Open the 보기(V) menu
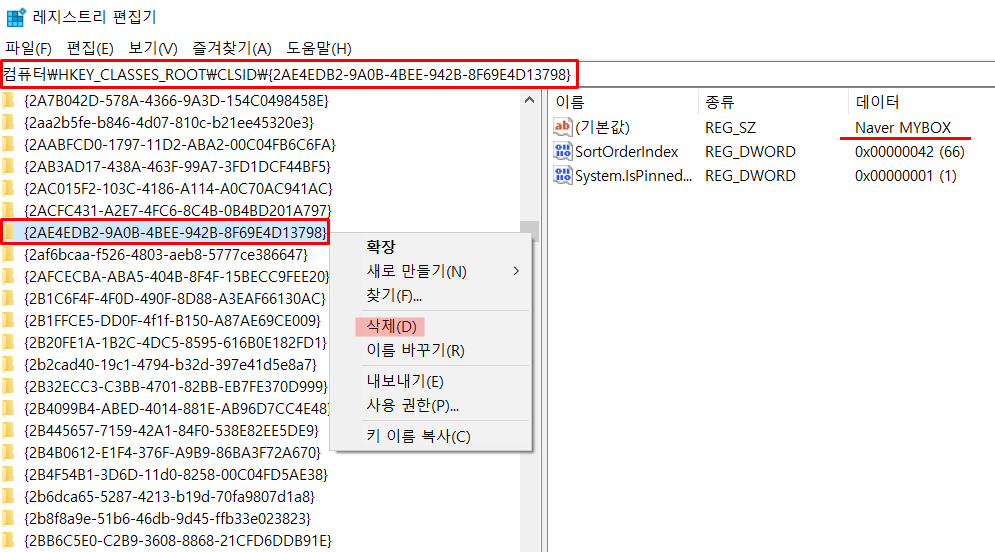The width and height of the screenshot is (995, 552). [x=152, y=48]
